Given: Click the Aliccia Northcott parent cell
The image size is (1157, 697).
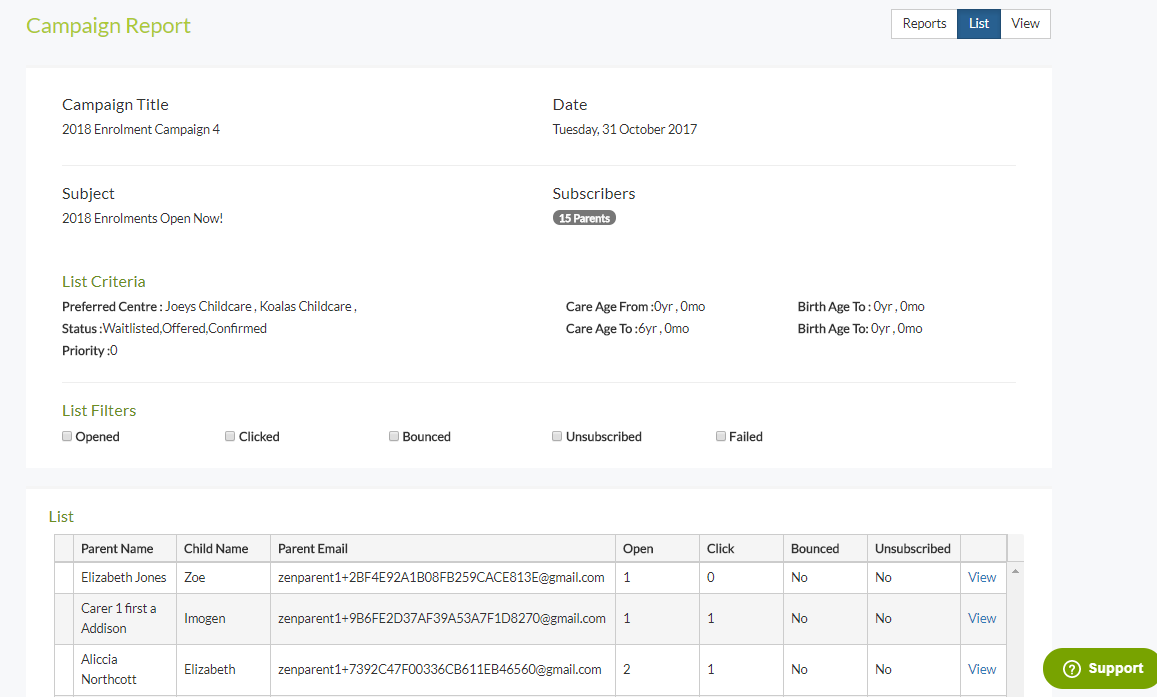Looking at the screenshot, I should click(124, 669).
